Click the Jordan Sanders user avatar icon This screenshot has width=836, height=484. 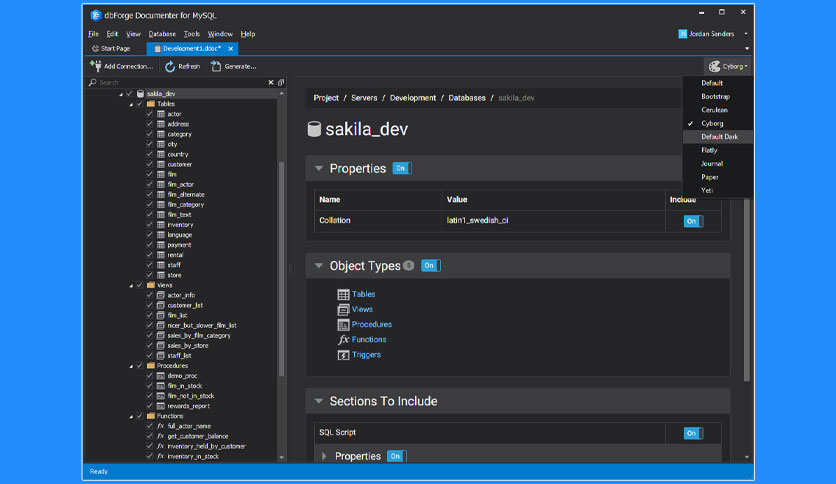[682, 34]
